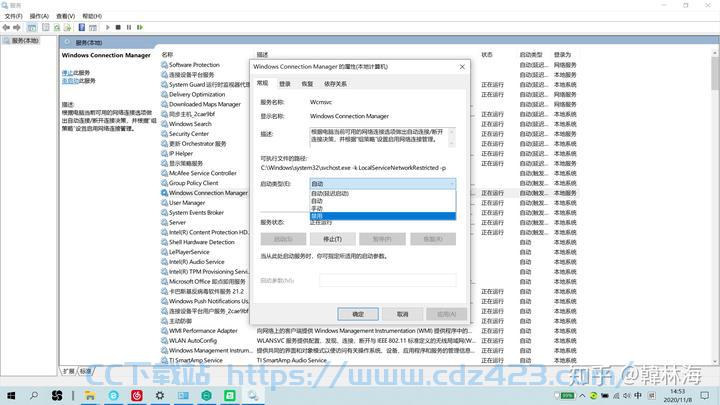Screen dimensions: 720x405
Task: Click the Export list toolbar icon
Action: (x=67, y=28)
